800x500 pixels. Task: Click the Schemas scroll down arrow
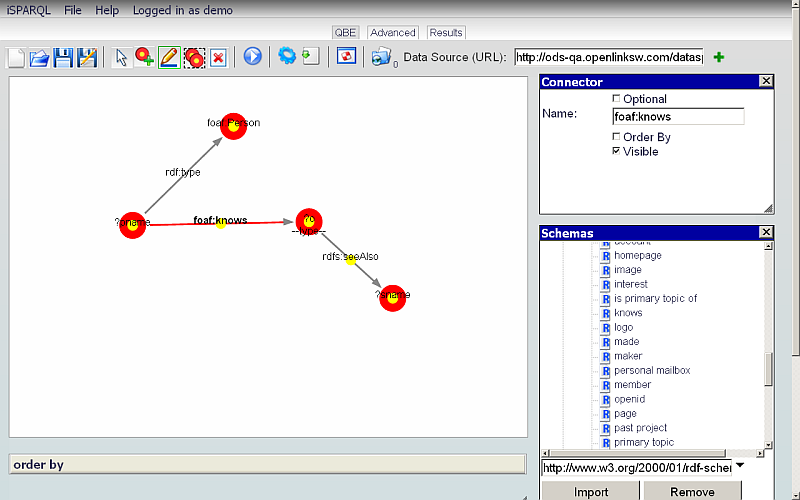768,445
